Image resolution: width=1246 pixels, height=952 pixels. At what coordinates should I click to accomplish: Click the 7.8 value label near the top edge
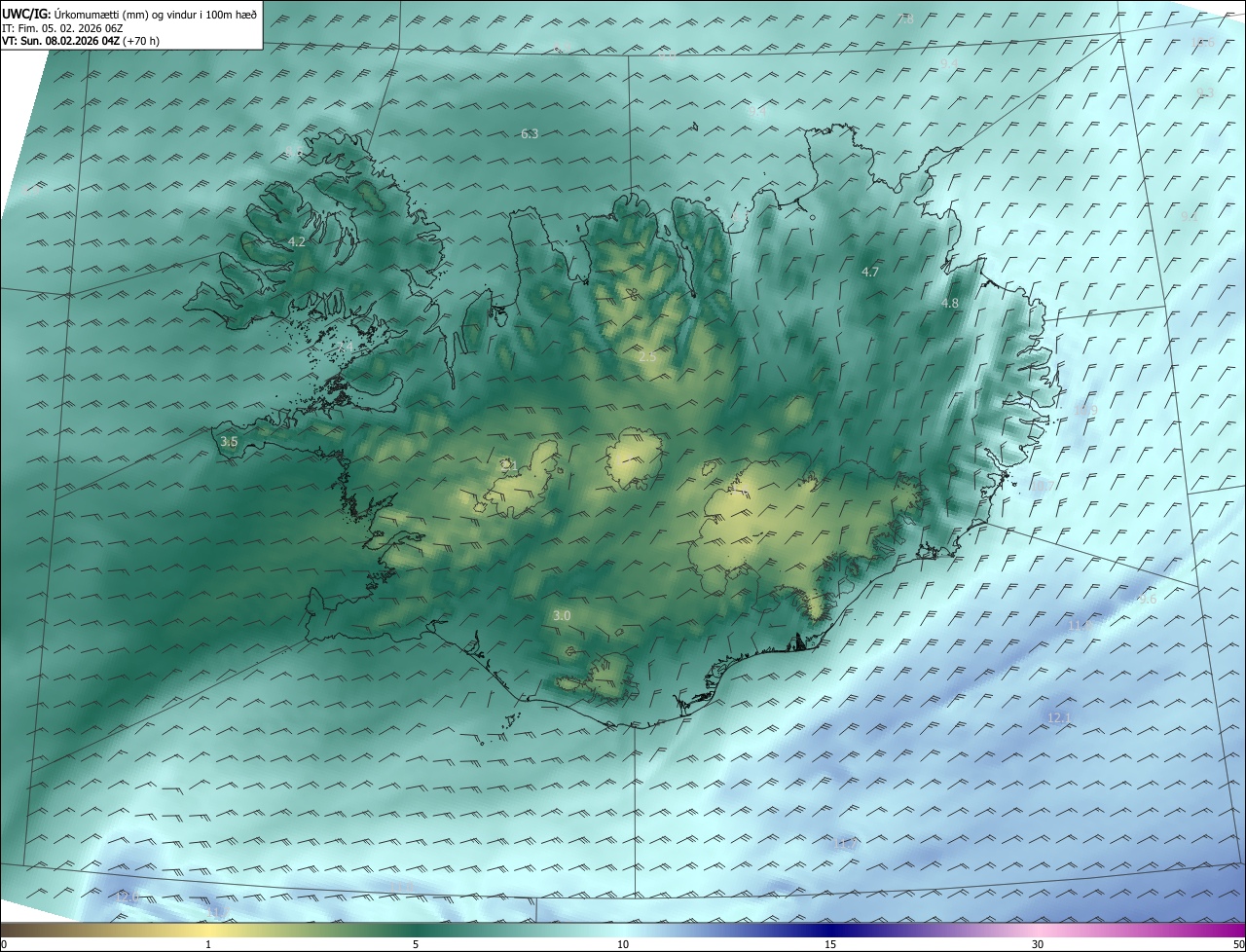(x=906, y=18)
